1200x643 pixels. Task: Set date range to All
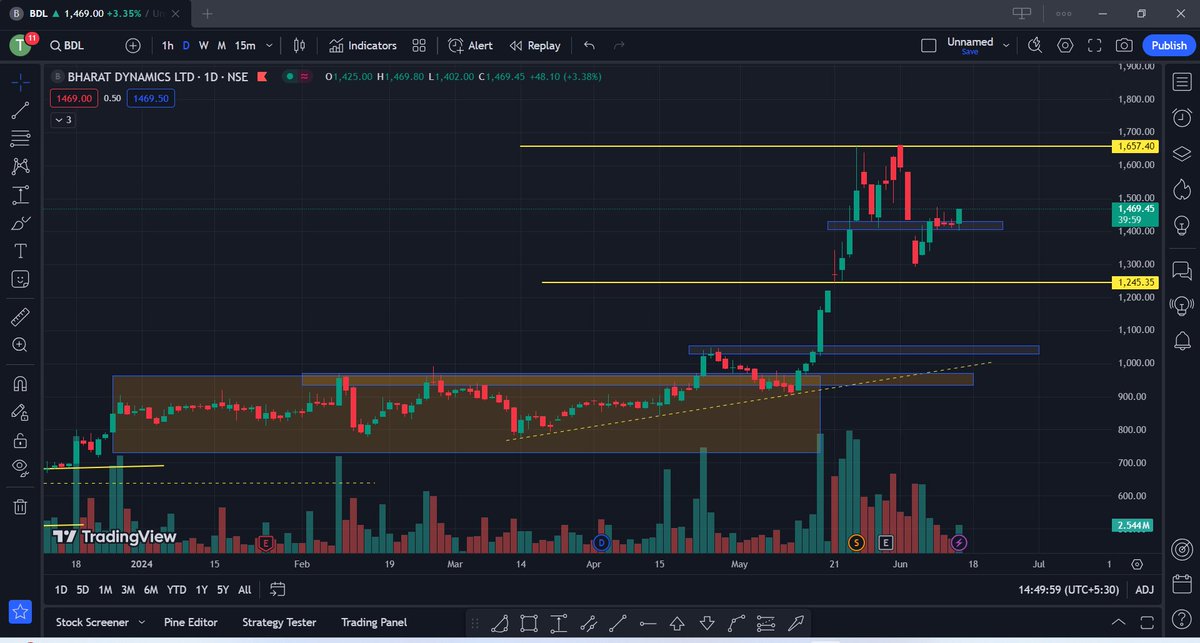tap(244, 590)
